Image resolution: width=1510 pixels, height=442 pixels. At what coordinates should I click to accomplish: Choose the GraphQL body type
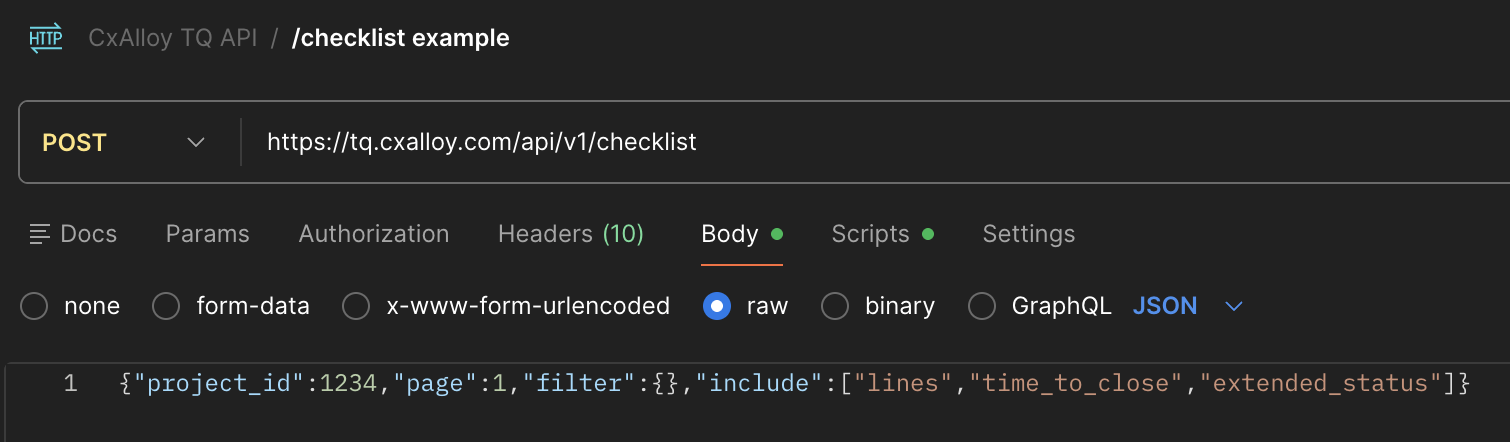982,306
